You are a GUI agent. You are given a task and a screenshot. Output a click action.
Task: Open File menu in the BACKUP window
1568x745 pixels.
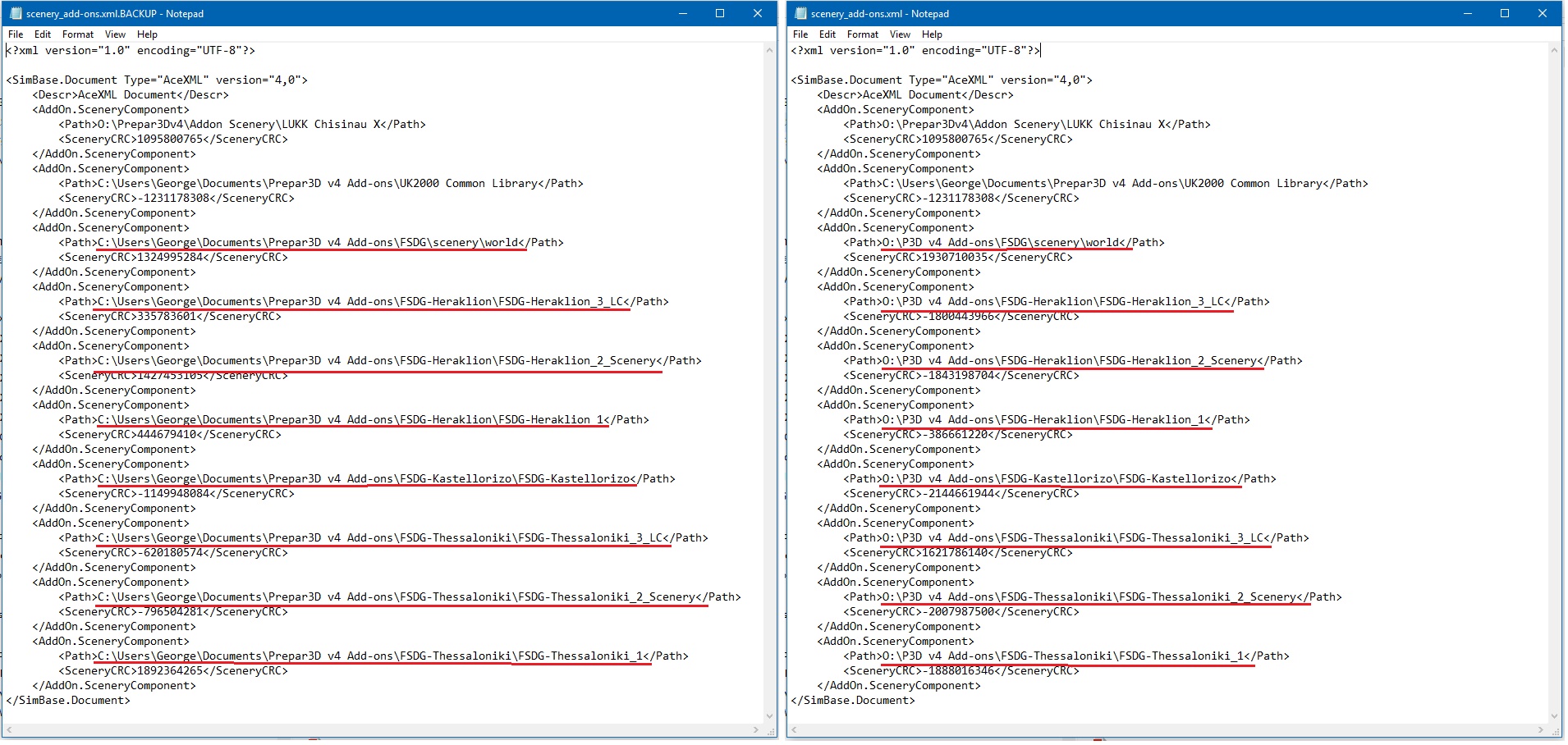(16, 34)
